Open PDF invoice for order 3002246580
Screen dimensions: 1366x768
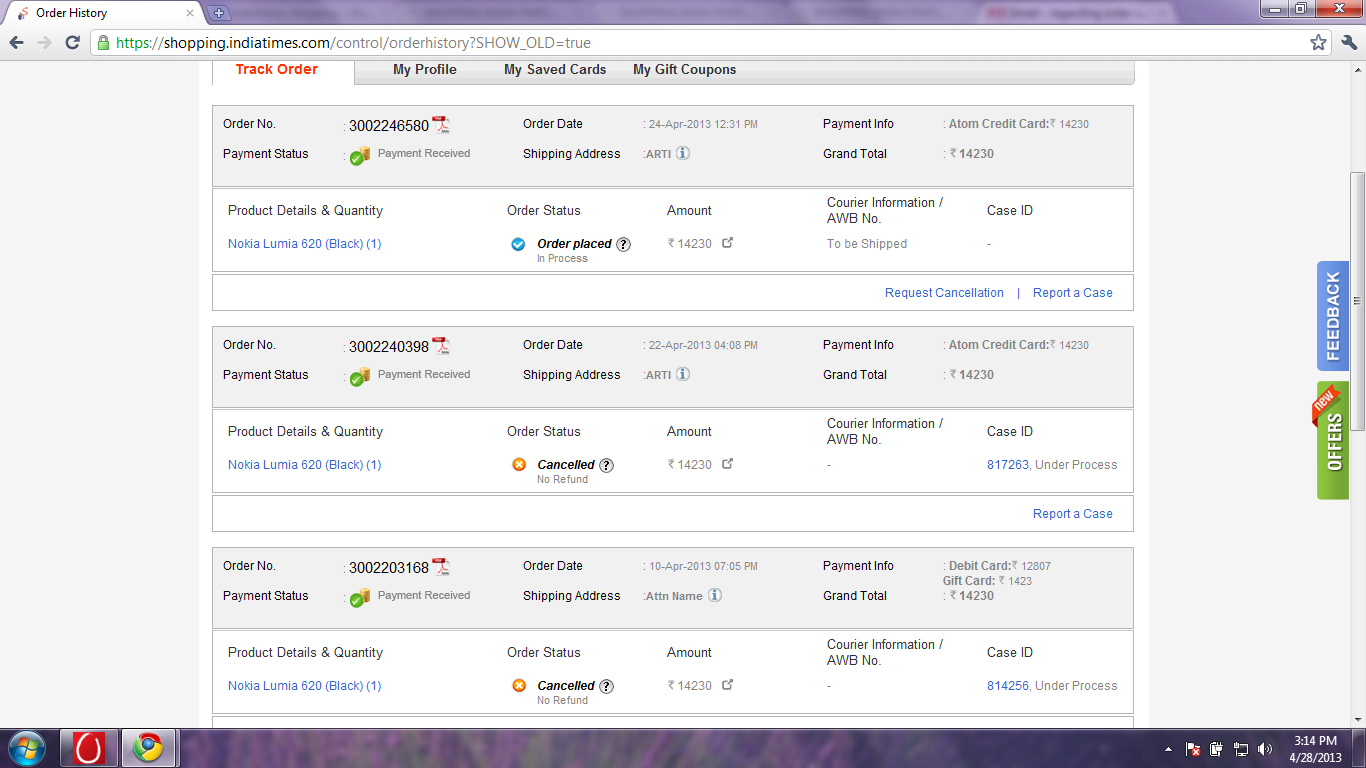[x=441, y=125]
